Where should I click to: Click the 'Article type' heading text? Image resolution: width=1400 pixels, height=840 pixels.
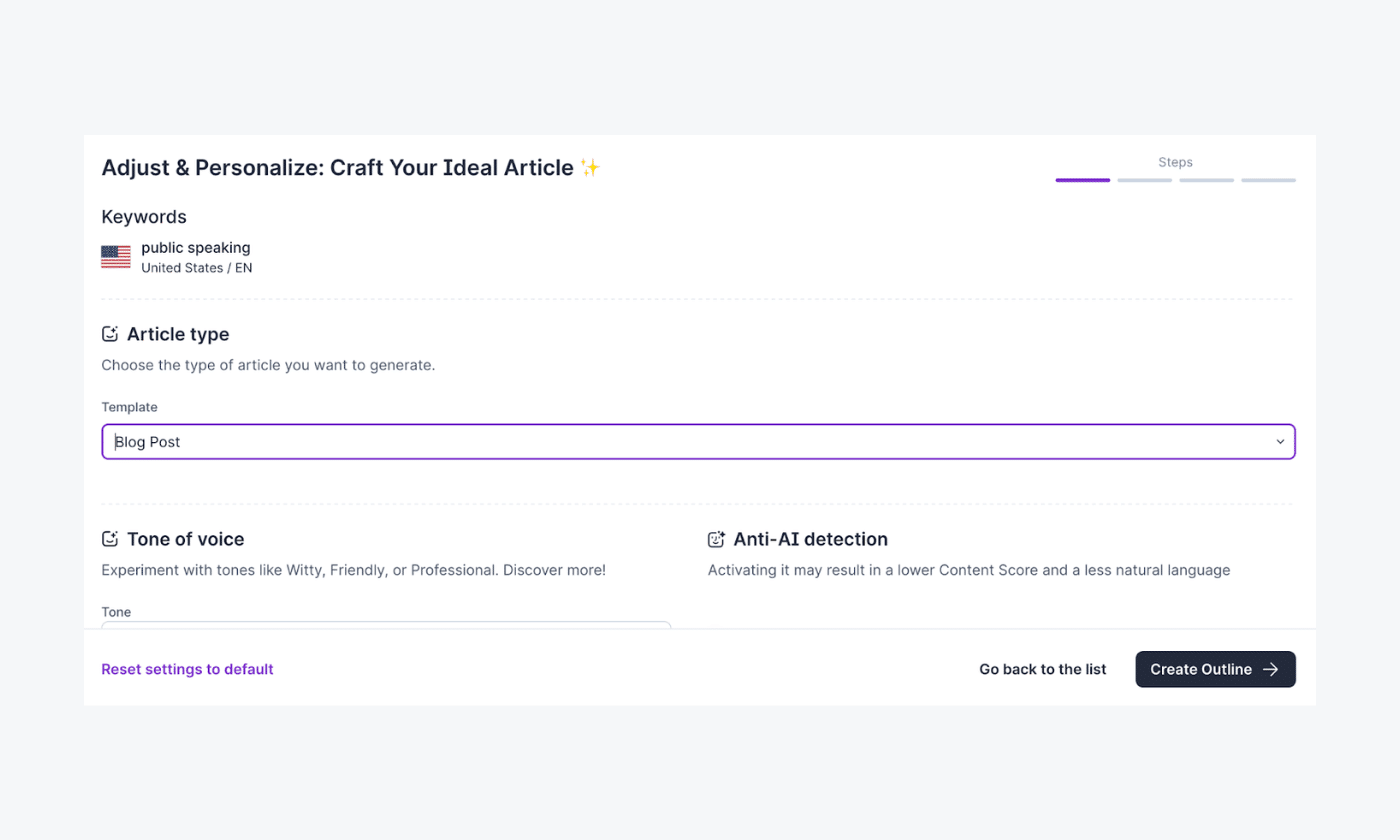178,334
